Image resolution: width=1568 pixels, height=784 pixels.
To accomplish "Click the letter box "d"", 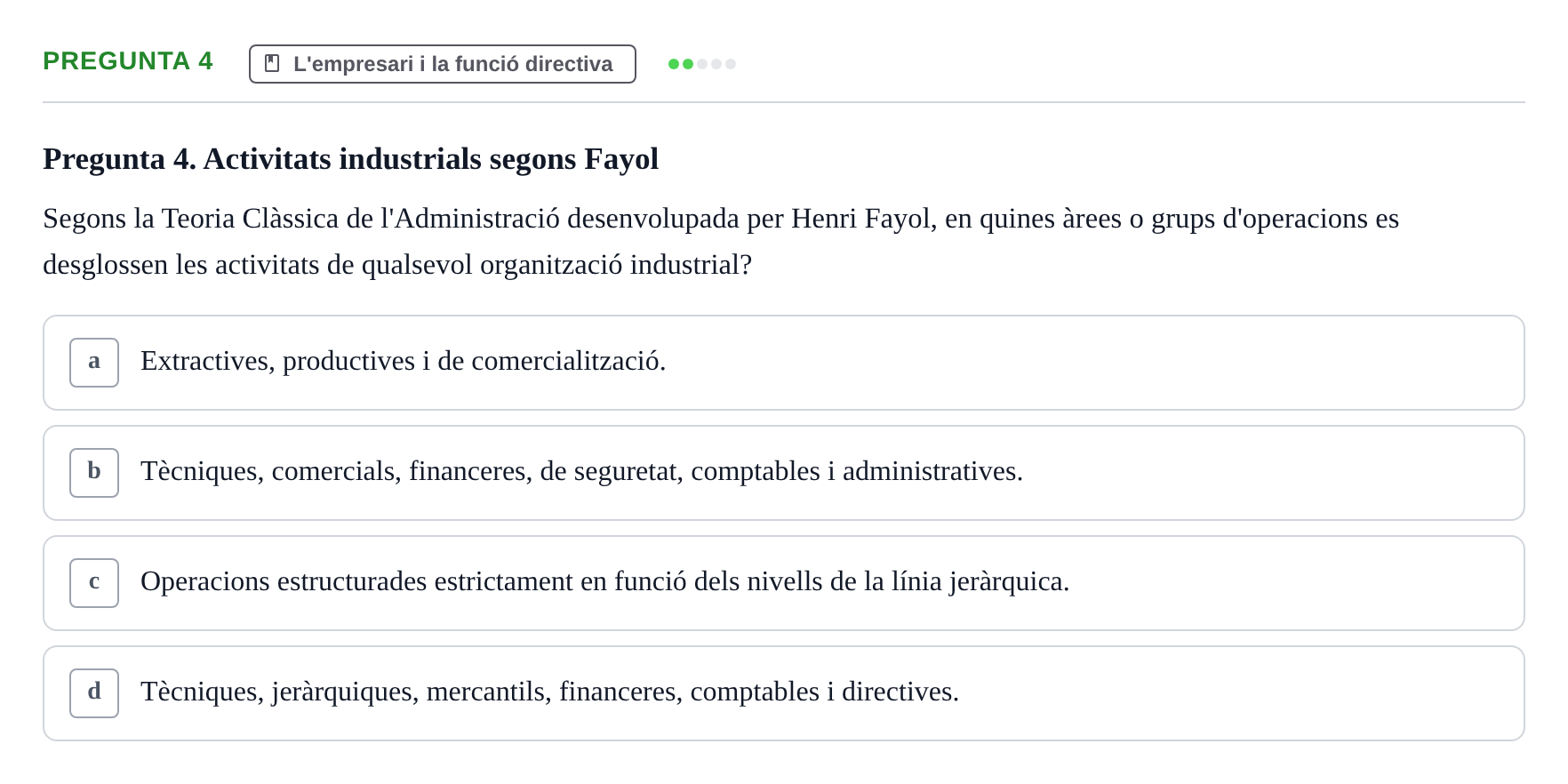I will (x=94, y=693).
